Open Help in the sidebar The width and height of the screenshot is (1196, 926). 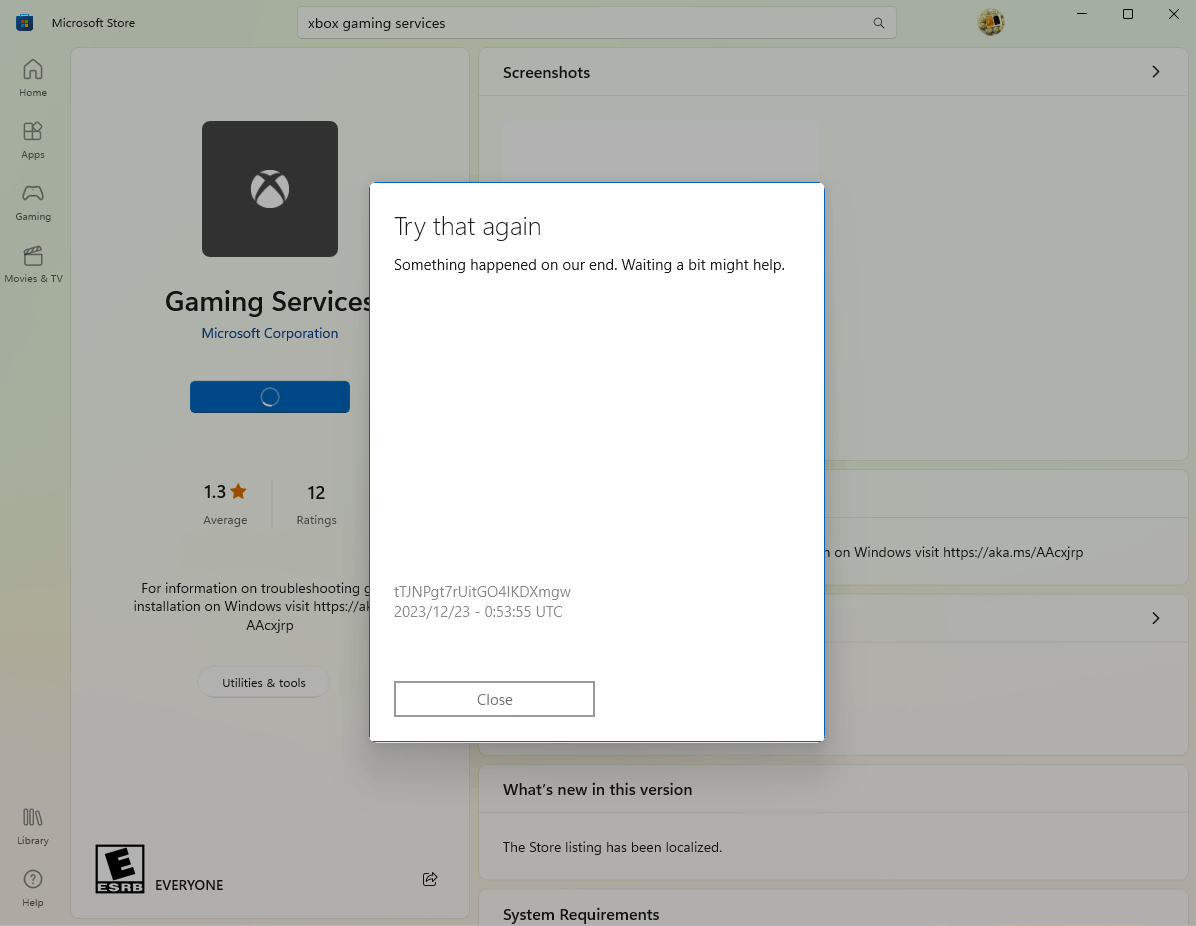(x=33, y=888)
